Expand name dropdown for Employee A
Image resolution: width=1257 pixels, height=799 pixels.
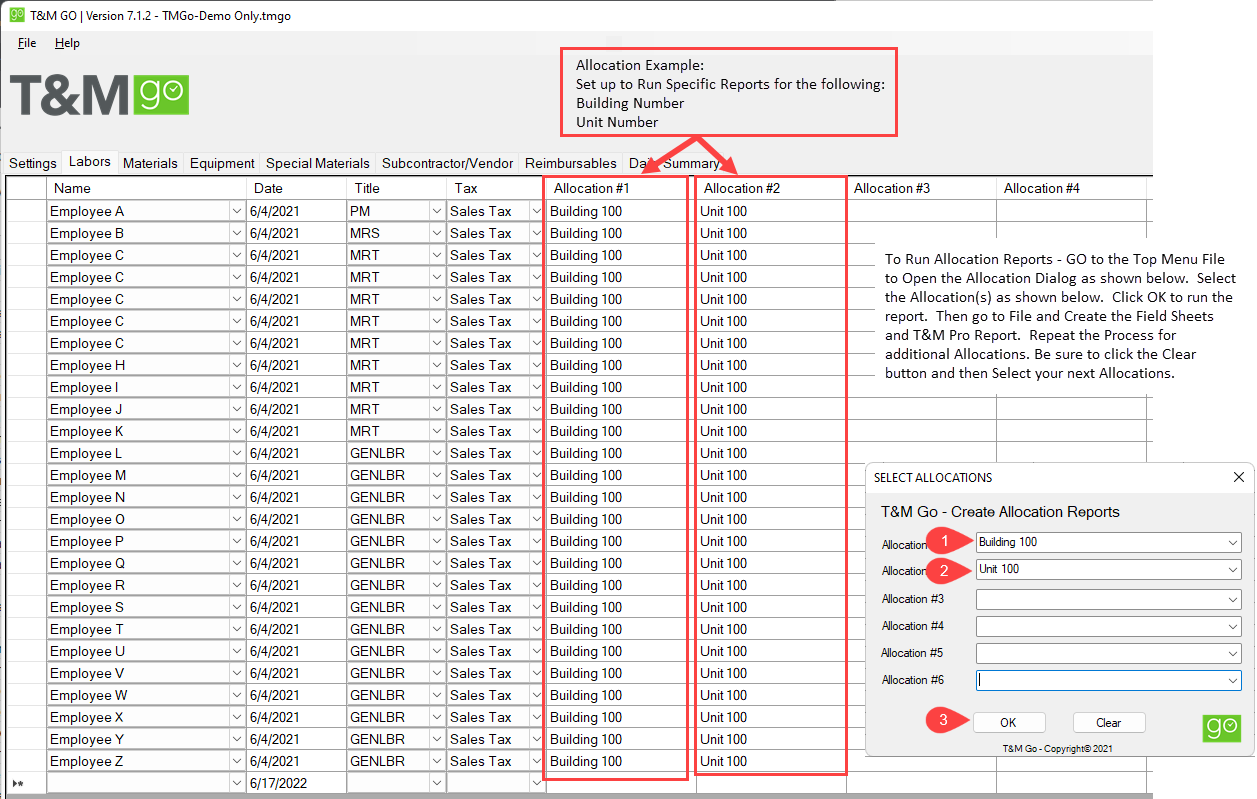tap(236, 211)
